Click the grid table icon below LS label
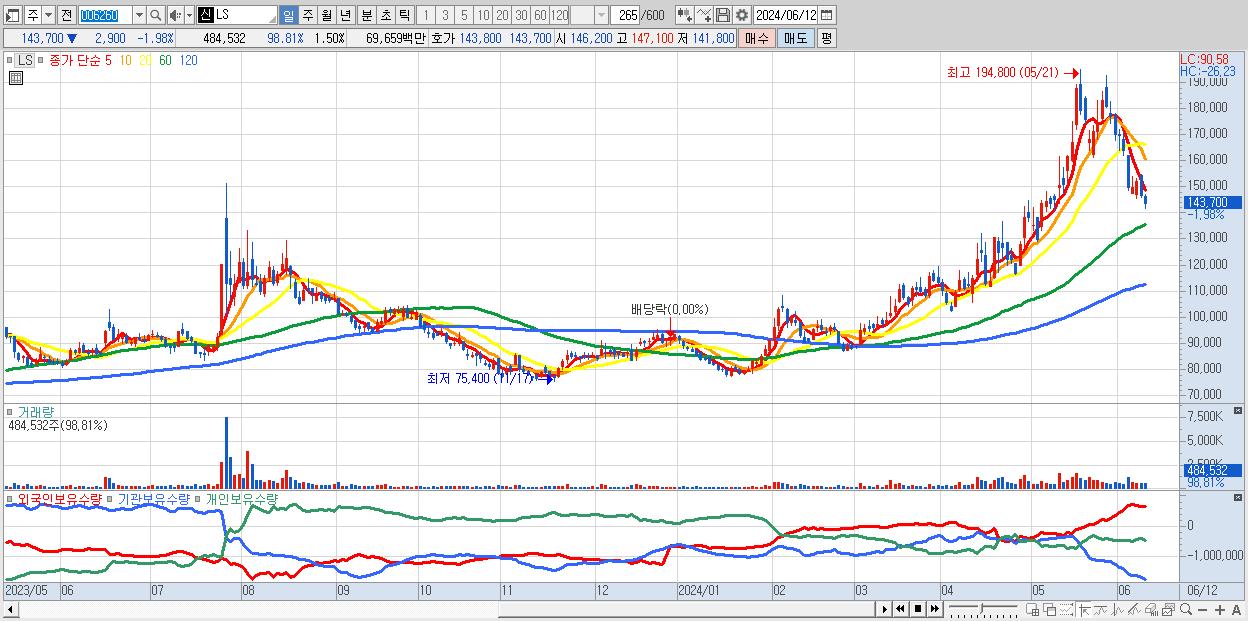1248x621 pixels. pyautogui.click(x=15, y=77)
